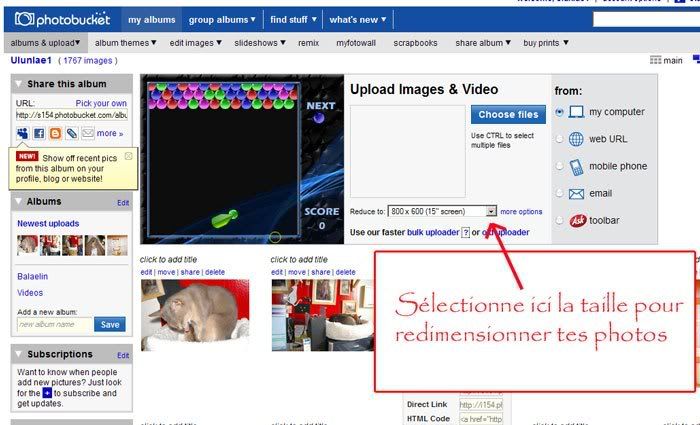The width and height of the screenshot is (700, 425).
Task: Open Newest uploads link
Action: pyautogui.click(x=48, y=223)
